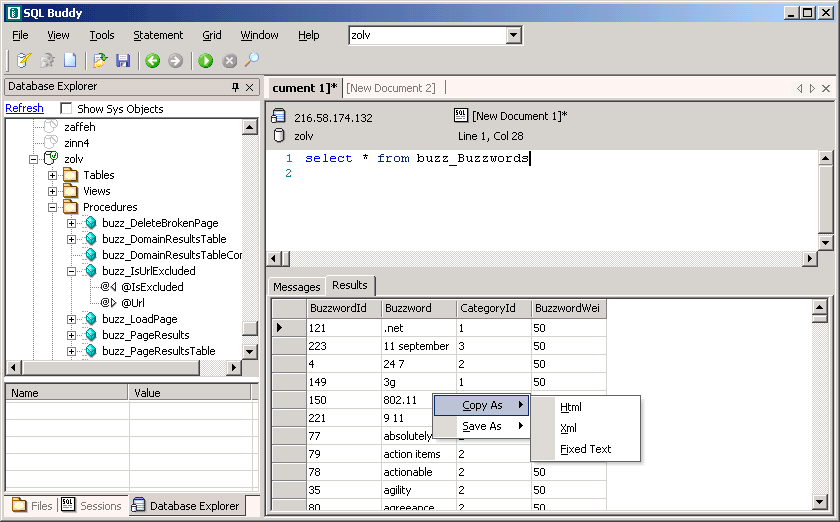This screenshot has width=840, height=522.
Task: Select Save As in the context menu
Action: tap(481, 426)
